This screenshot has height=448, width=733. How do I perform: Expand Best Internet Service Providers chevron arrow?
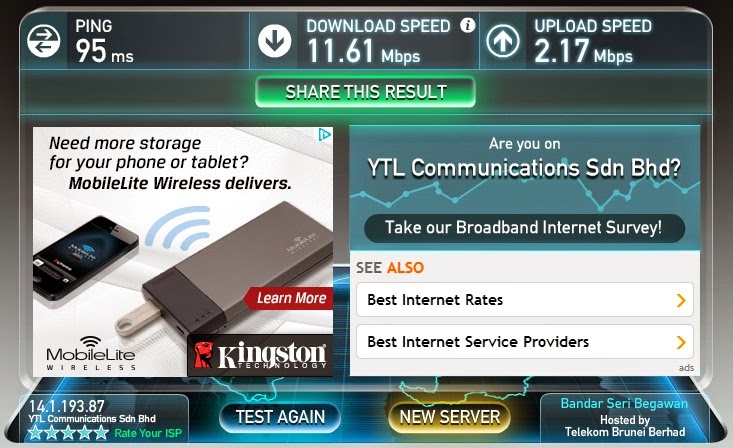[x=681, y=342]
